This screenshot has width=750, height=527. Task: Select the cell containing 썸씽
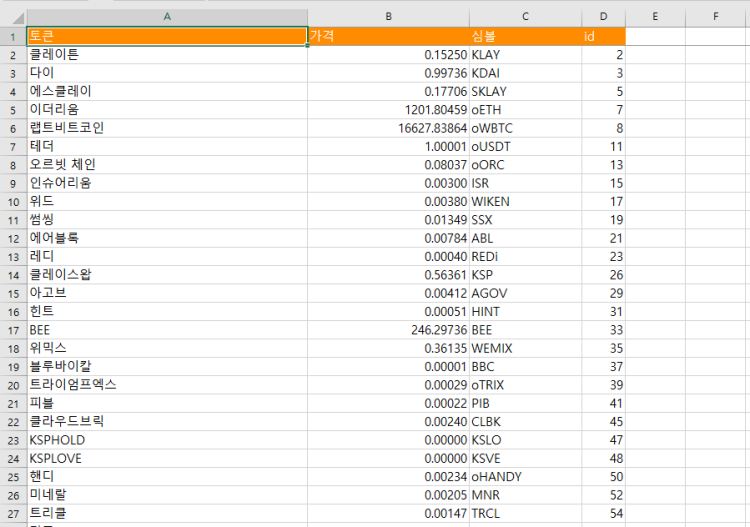(167, 220)
